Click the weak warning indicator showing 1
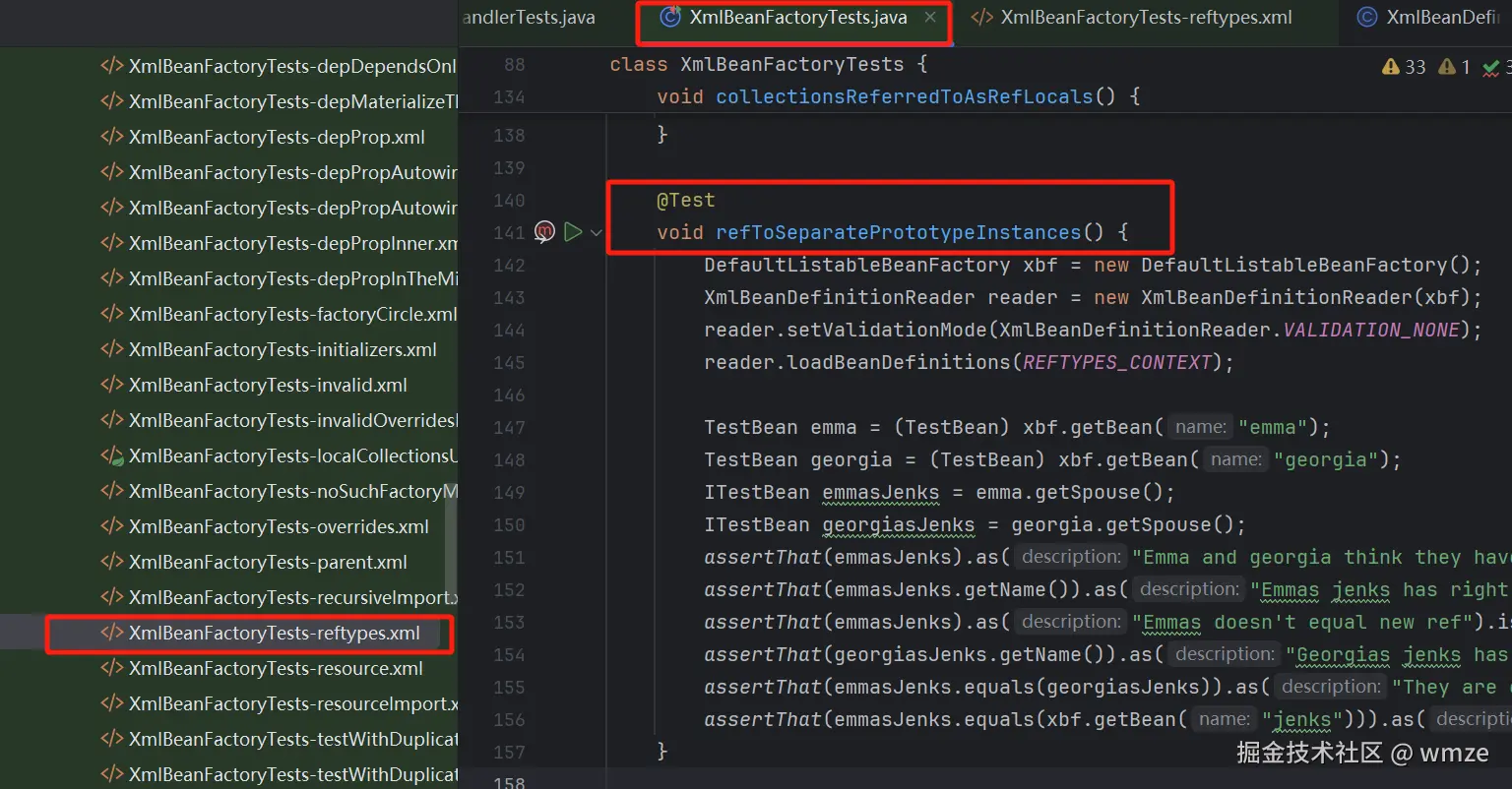This screenshot has width=1512, height=789. [x=1447, y=67]
